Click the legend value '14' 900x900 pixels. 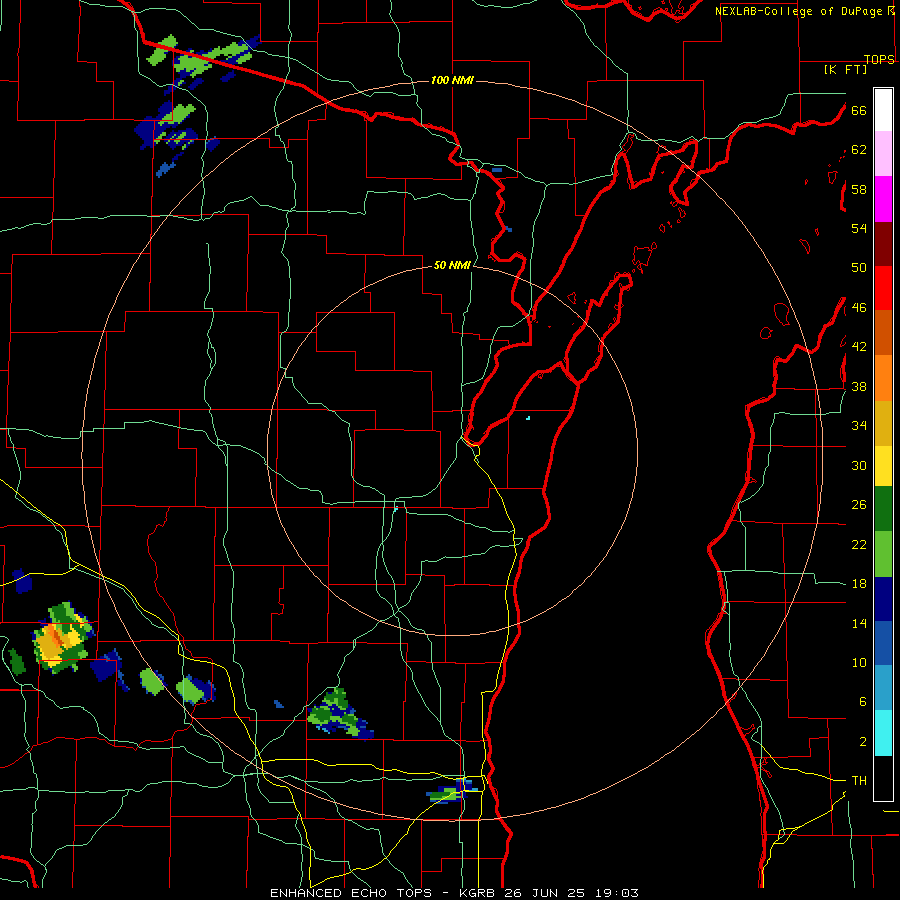(x=859, y=623)
